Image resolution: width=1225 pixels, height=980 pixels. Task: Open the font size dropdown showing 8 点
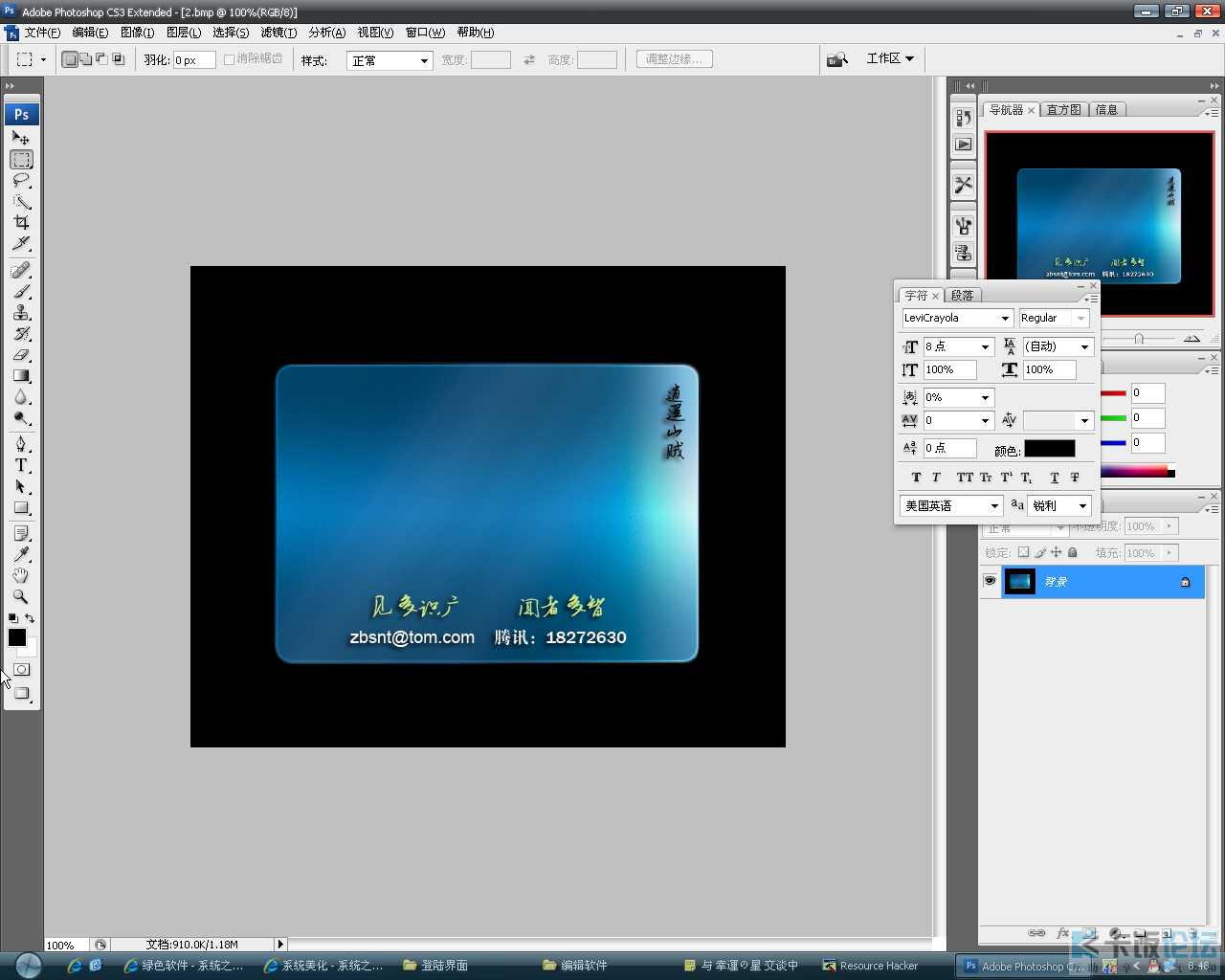pos(985,346)
